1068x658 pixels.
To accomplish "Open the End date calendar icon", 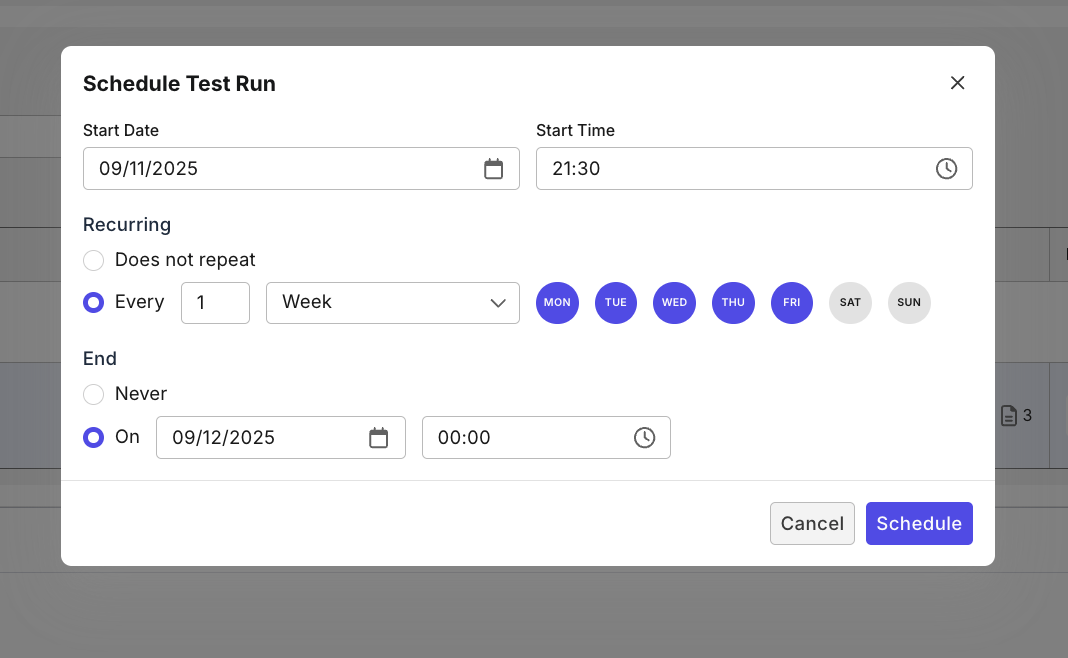I will (378, 438).
